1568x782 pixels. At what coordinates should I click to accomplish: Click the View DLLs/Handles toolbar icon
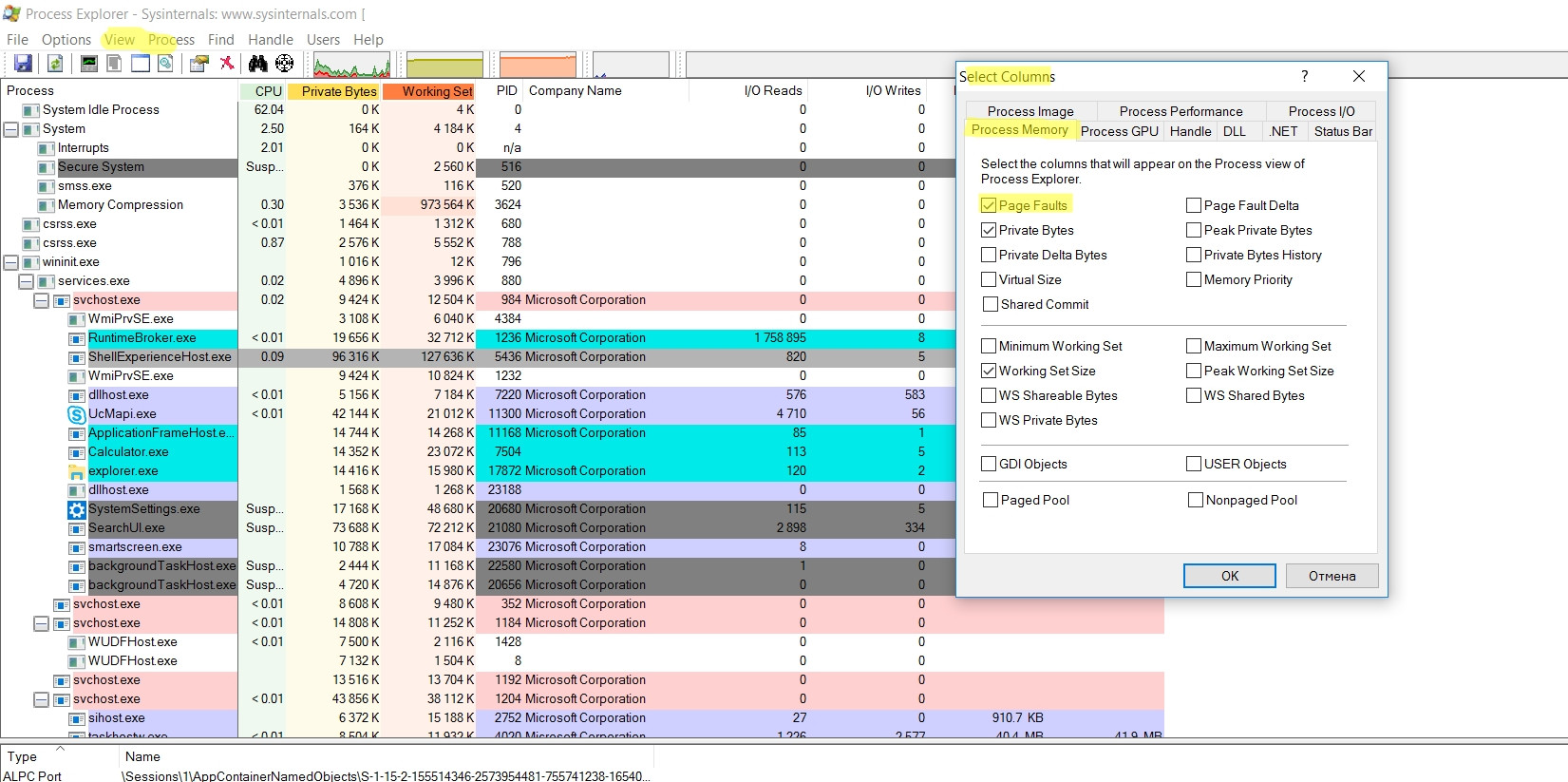[166, 64]
